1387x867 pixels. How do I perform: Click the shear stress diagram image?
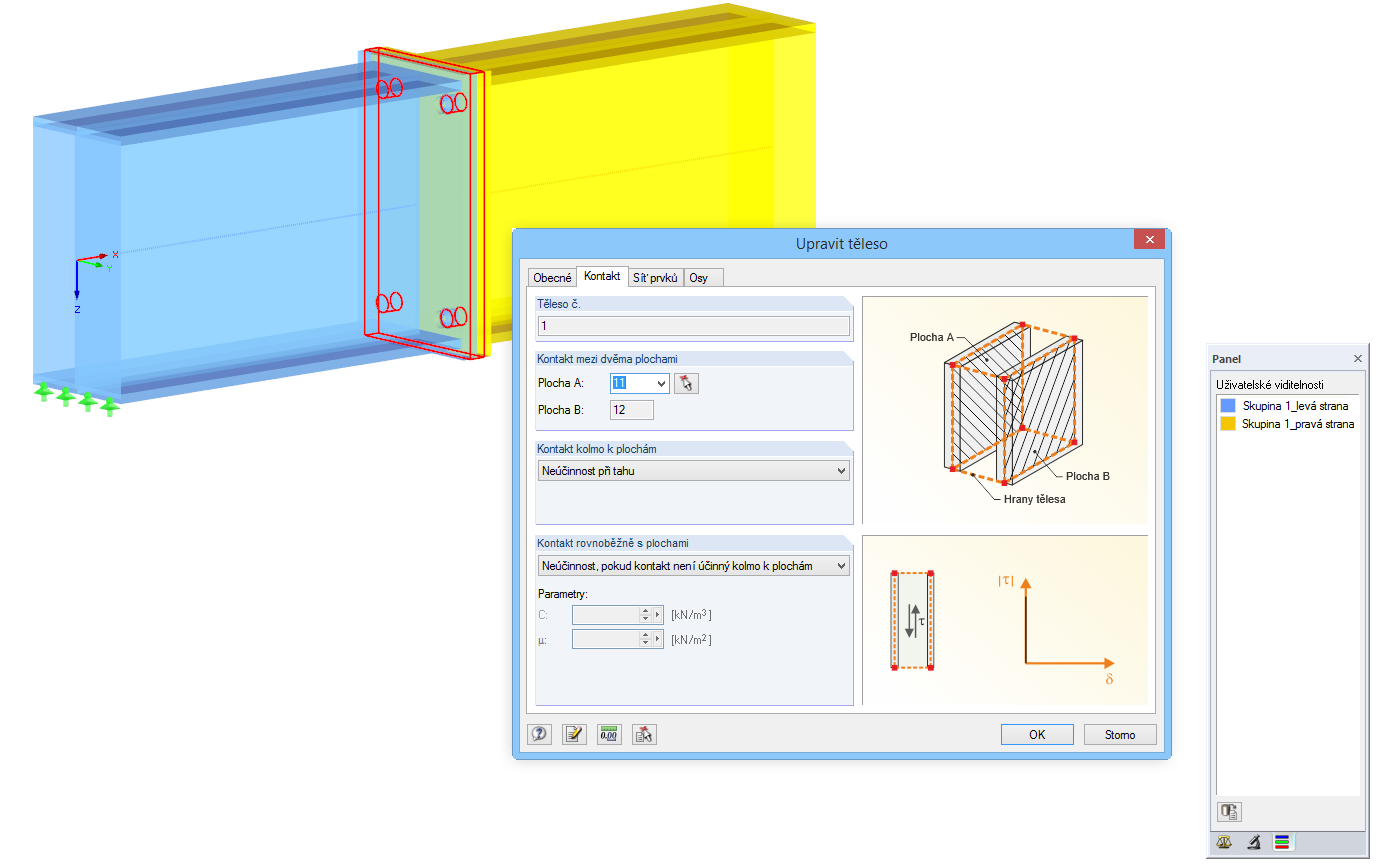click(1005, 620)
